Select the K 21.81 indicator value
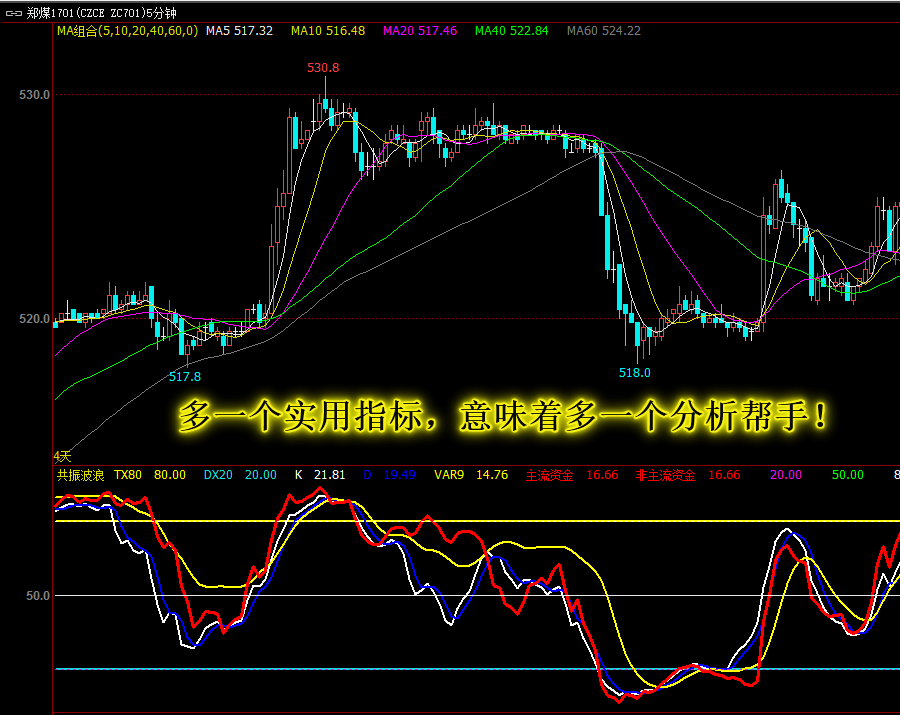The width and height of the screenshot is (900, 715). (320, 475)
